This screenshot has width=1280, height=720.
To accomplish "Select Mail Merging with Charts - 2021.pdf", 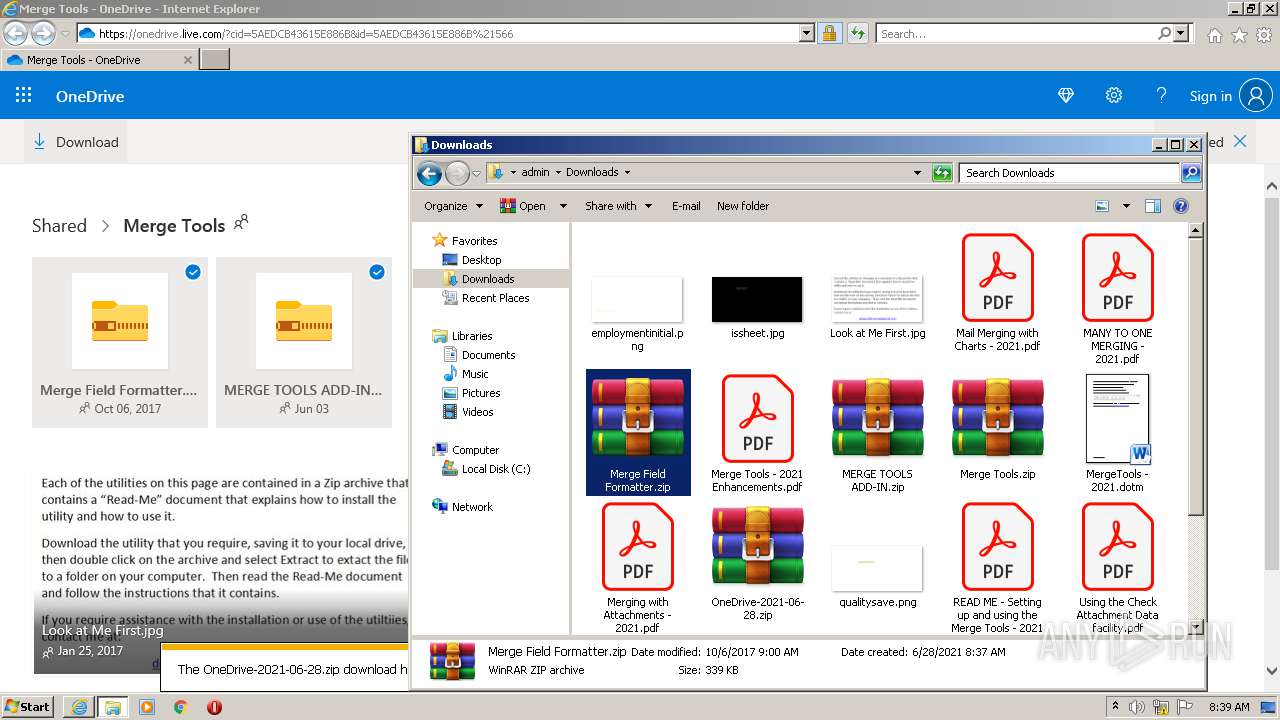I will pos(997,292).
